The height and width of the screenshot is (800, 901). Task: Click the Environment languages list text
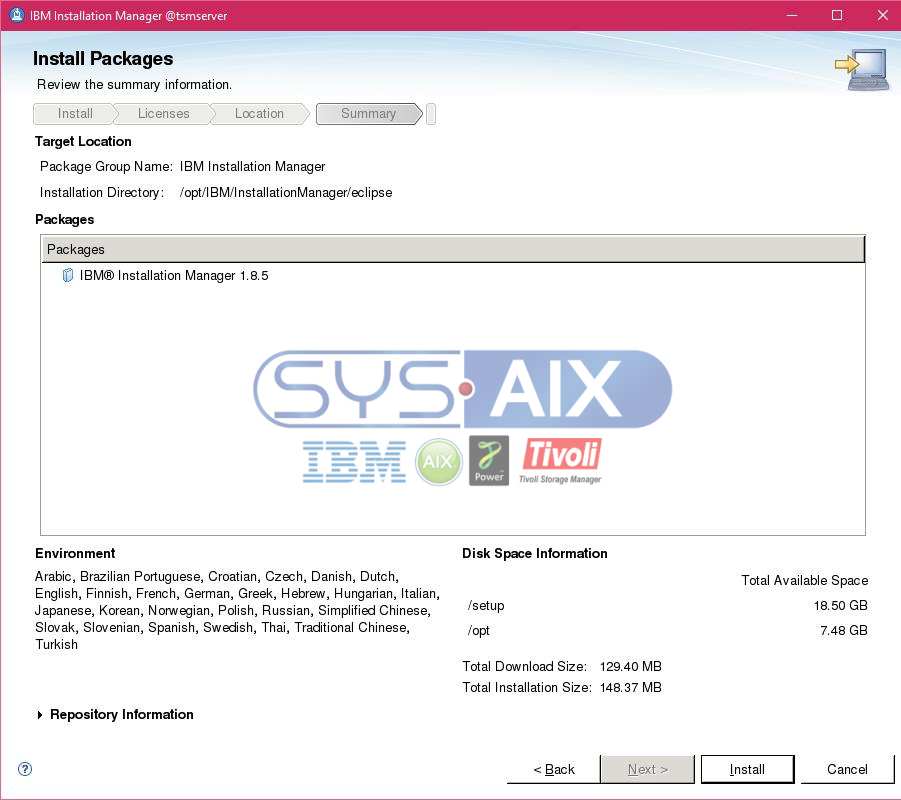click(237, 610)
